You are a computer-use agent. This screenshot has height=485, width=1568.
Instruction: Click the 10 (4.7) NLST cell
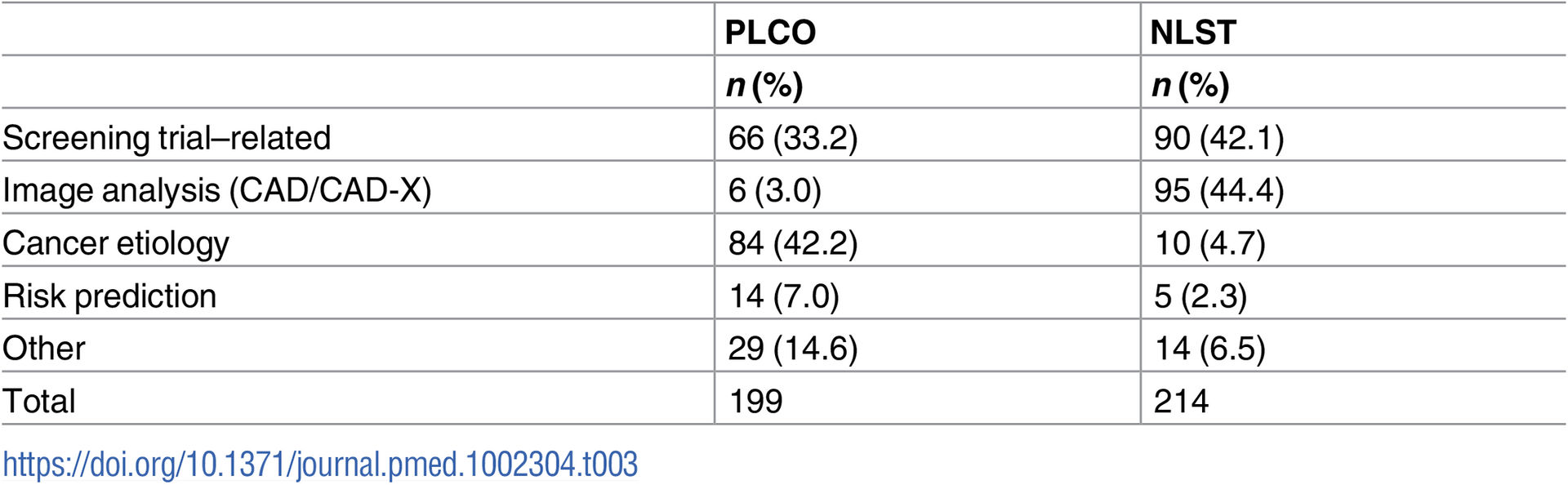(x=1209, y=243)
